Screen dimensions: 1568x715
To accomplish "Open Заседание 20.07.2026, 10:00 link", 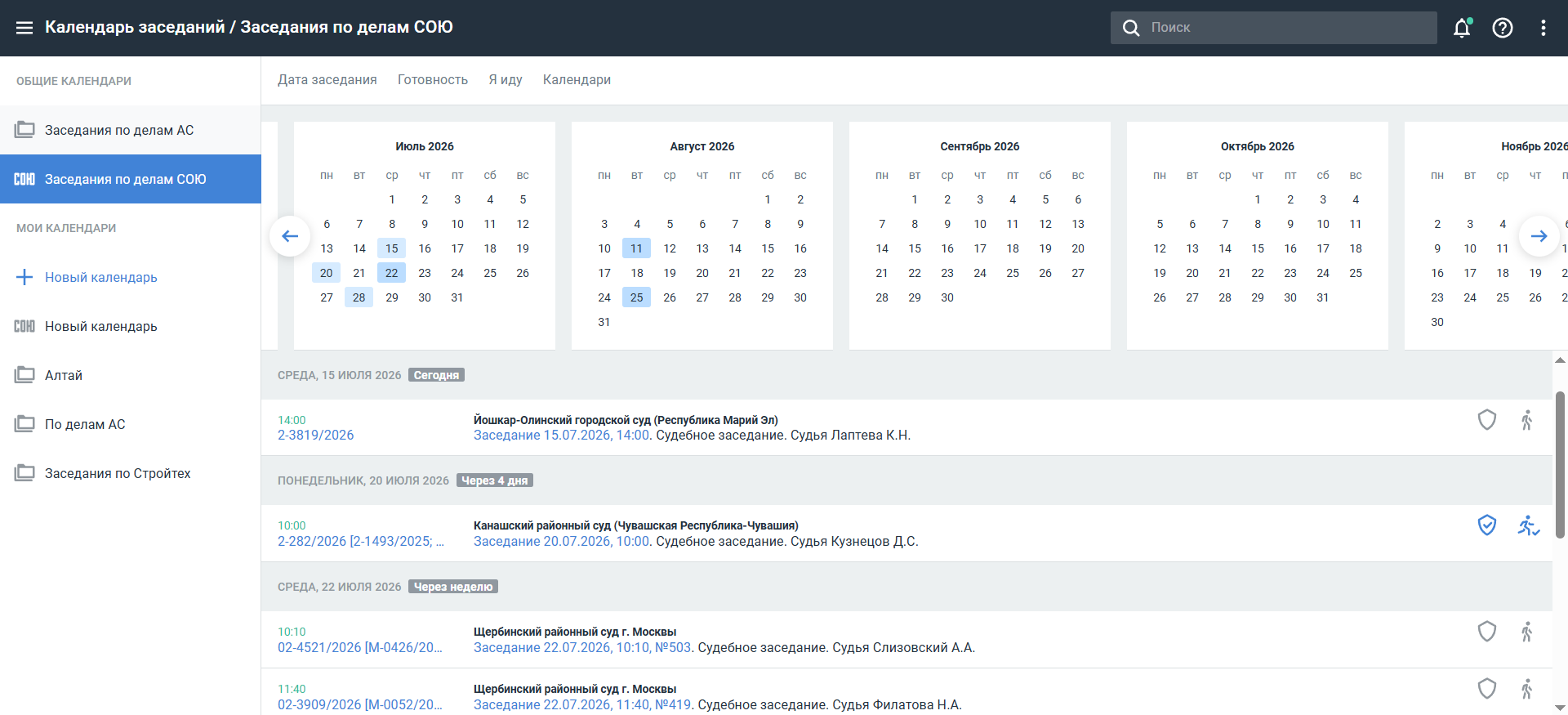I will point(562,541).
